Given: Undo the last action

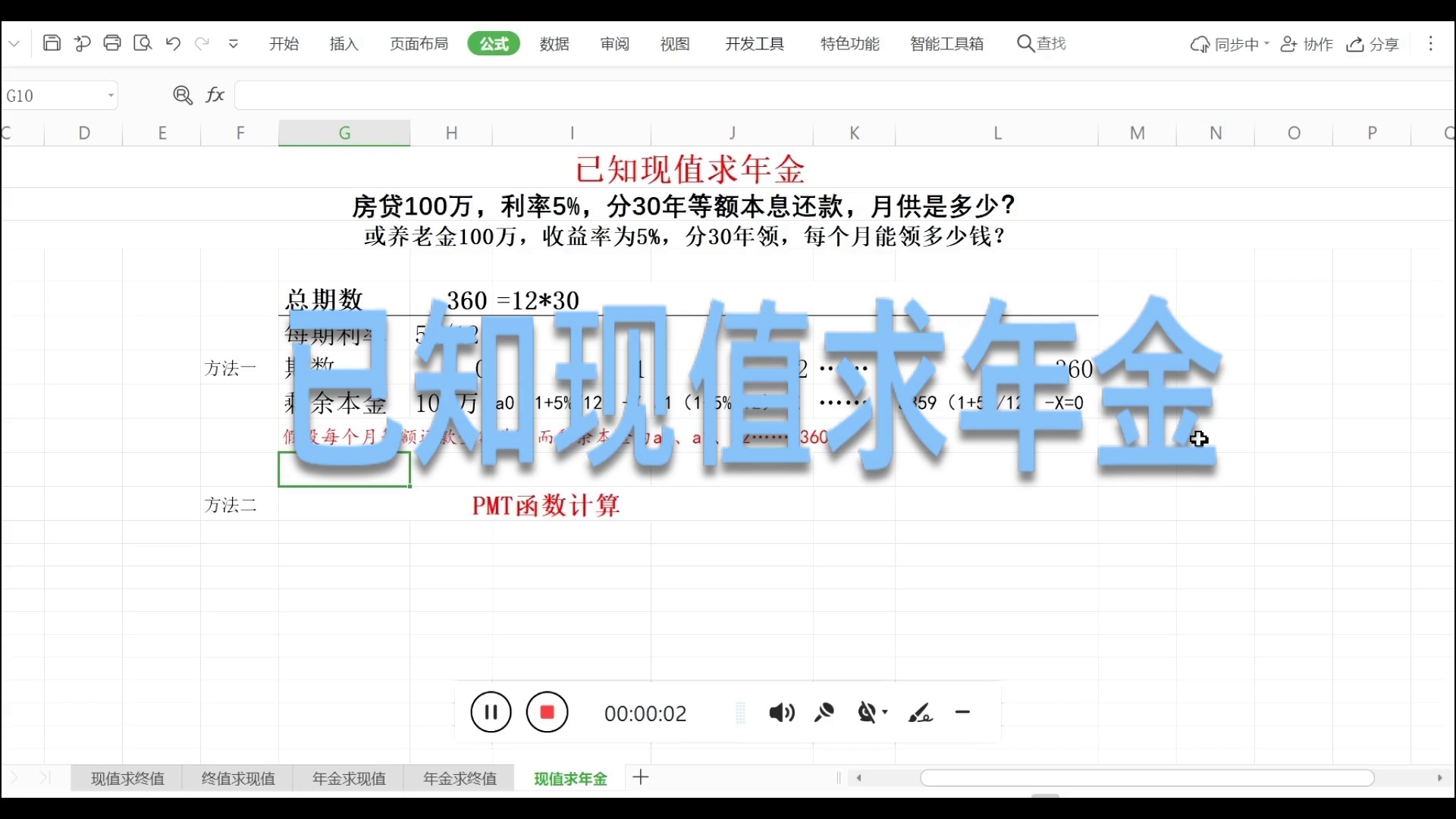Looking at the screenshot, I should 173,43.
